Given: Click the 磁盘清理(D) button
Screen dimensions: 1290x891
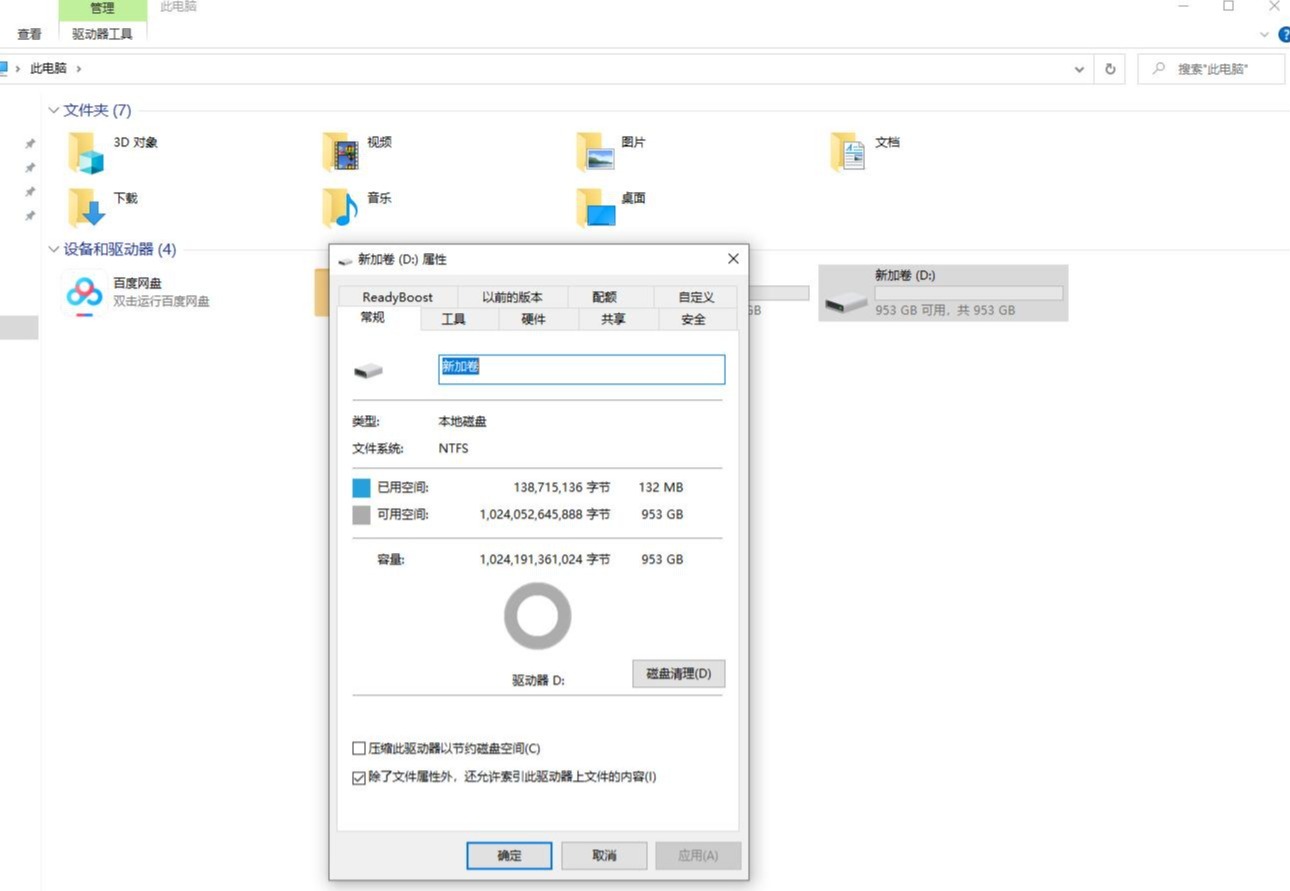Looking at the screenshot, I should (677, 673).
